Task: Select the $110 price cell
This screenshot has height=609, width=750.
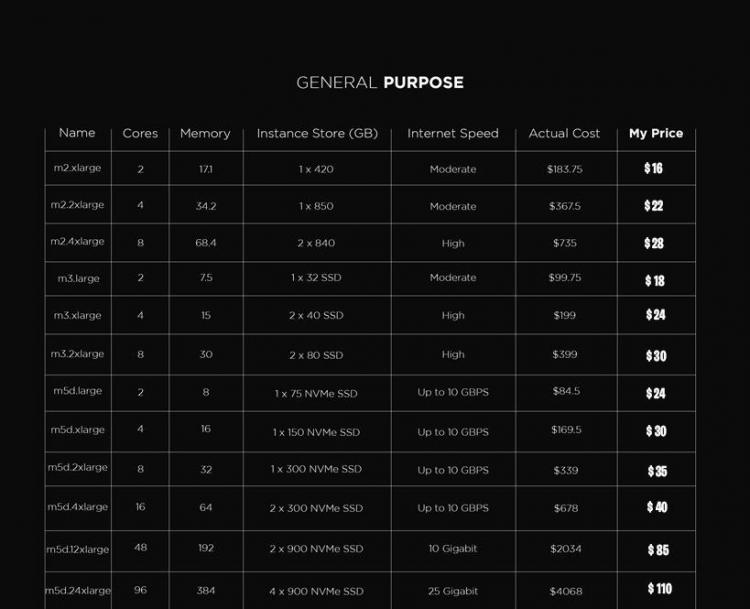Action: click(x=660, y=590)
